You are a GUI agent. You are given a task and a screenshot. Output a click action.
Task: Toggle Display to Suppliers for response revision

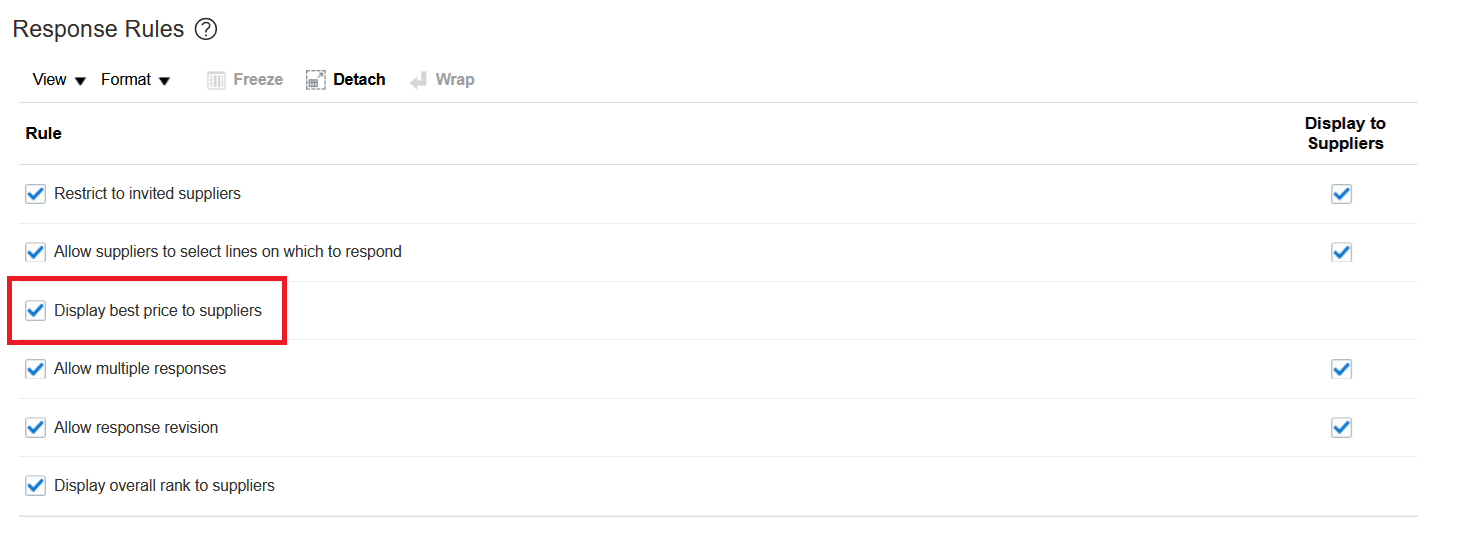pos(1342,428)
